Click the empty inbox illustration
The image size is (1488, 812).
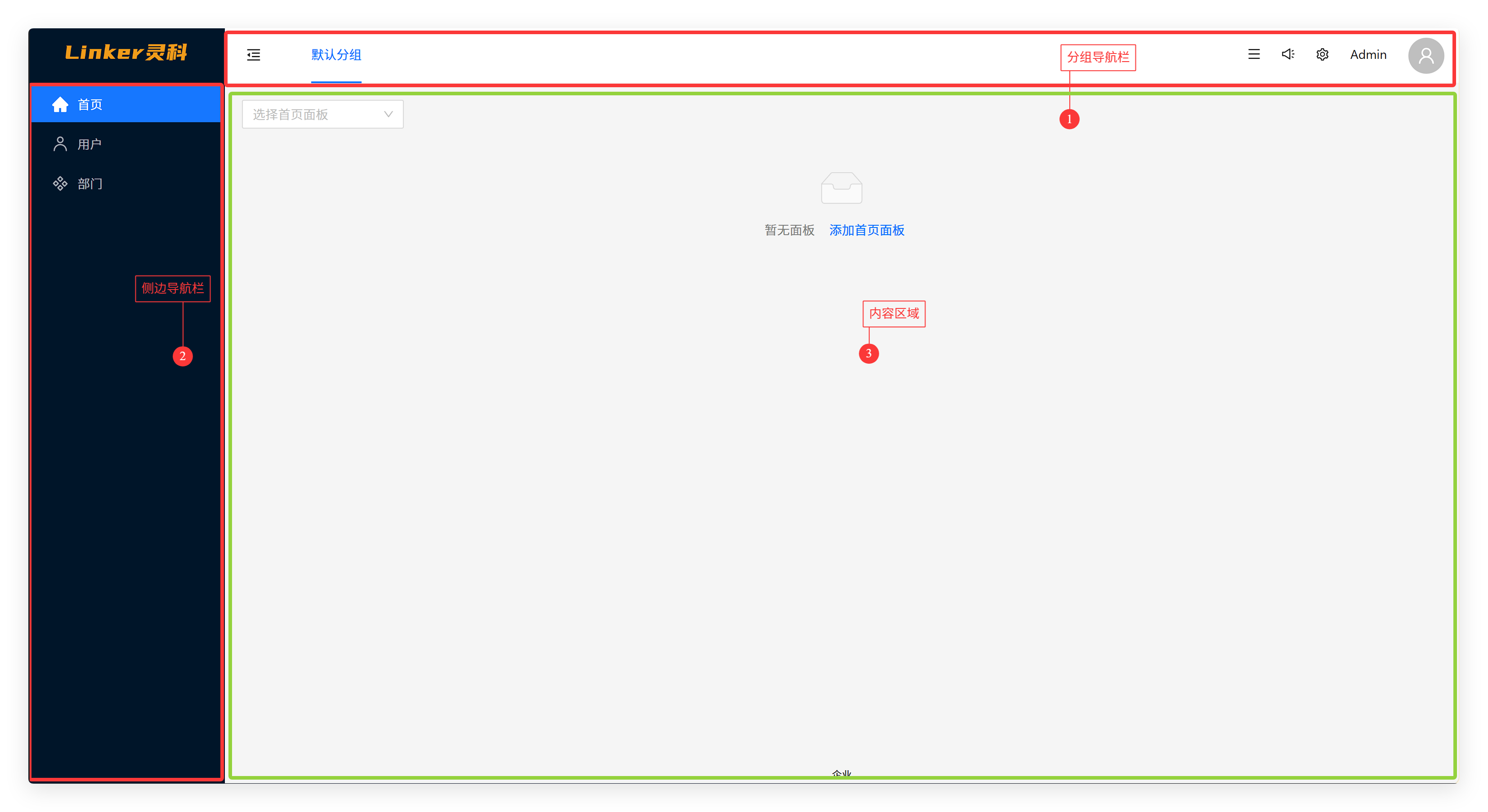pos(841,187)
